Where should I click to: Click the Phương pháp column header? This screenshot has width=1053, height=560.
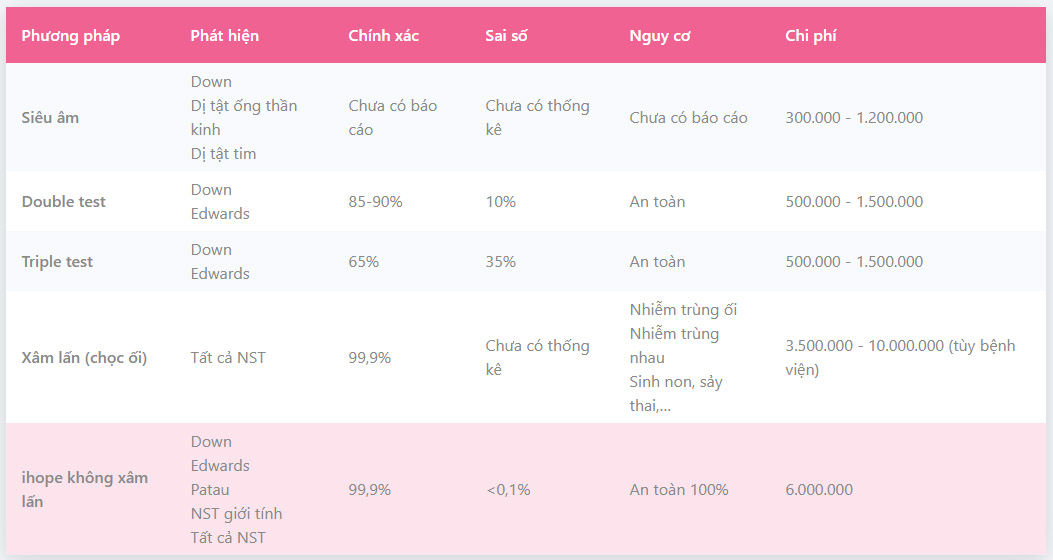pyautogui.click(x=71, y=36)
